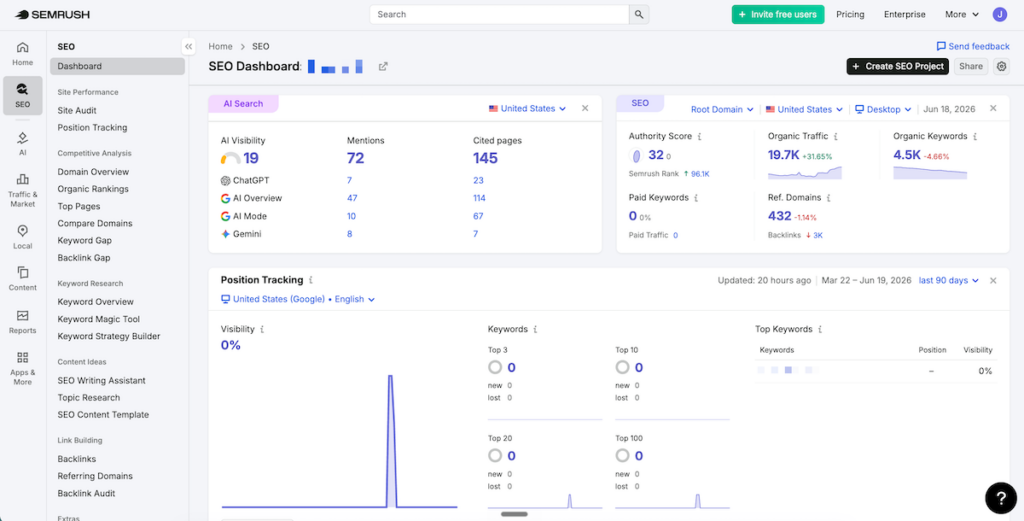Open the Content sidebar icon
This screenshot has height=521, width=1024.
[22, 278]
